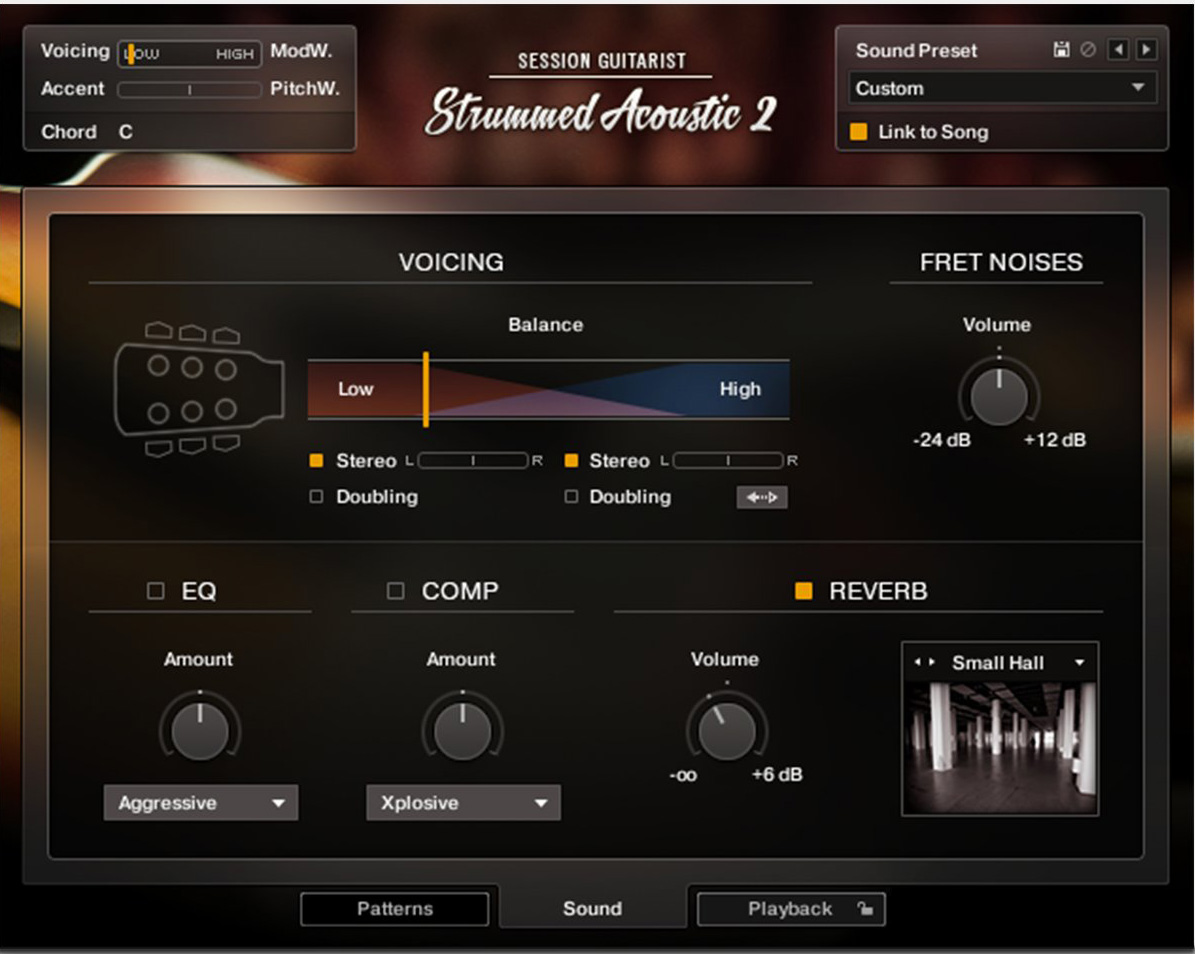Switch to the Sound tab

point(592,908)
